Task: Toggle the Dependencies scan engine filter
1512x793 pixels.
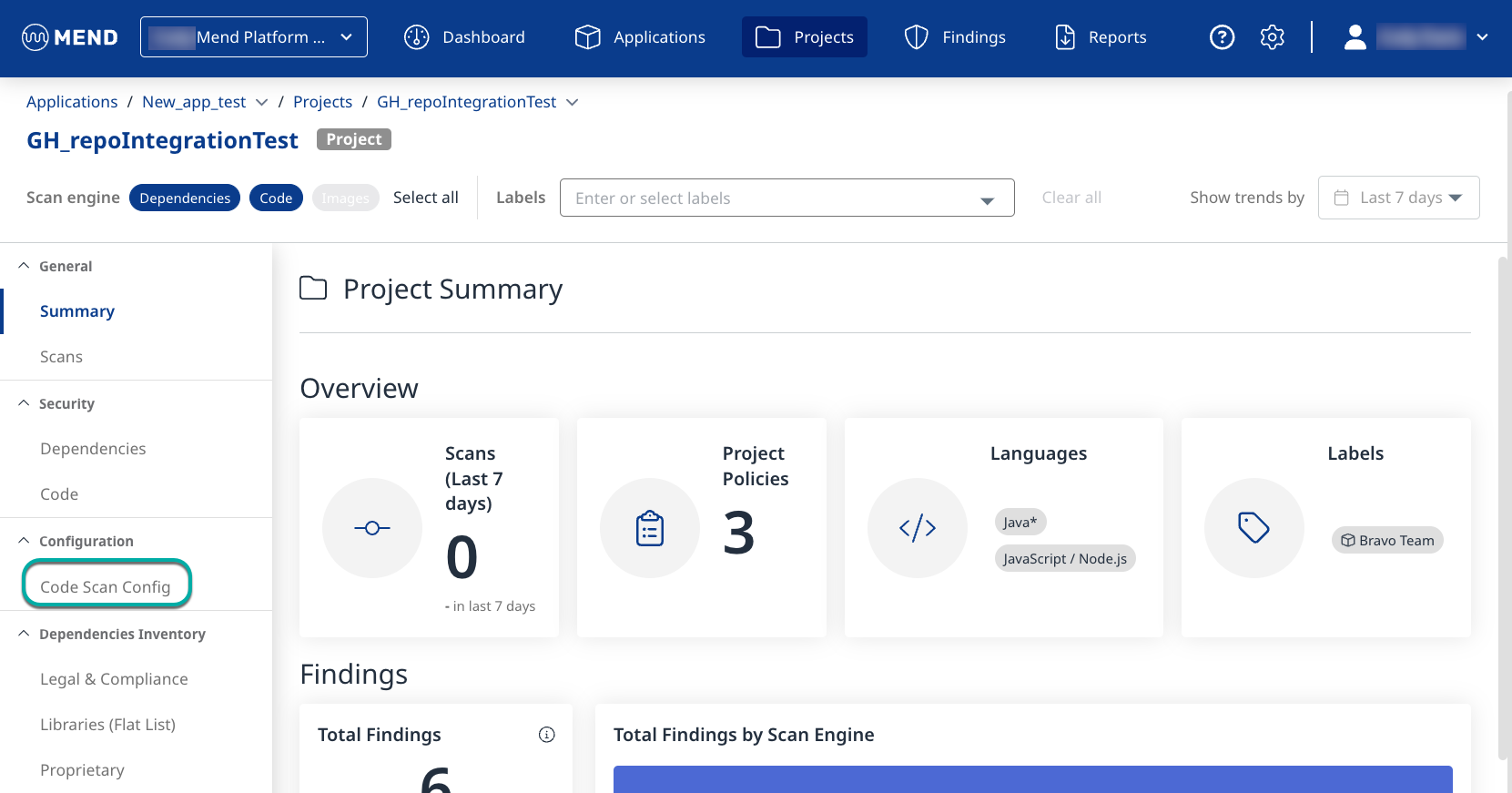Action: (185, 198)
